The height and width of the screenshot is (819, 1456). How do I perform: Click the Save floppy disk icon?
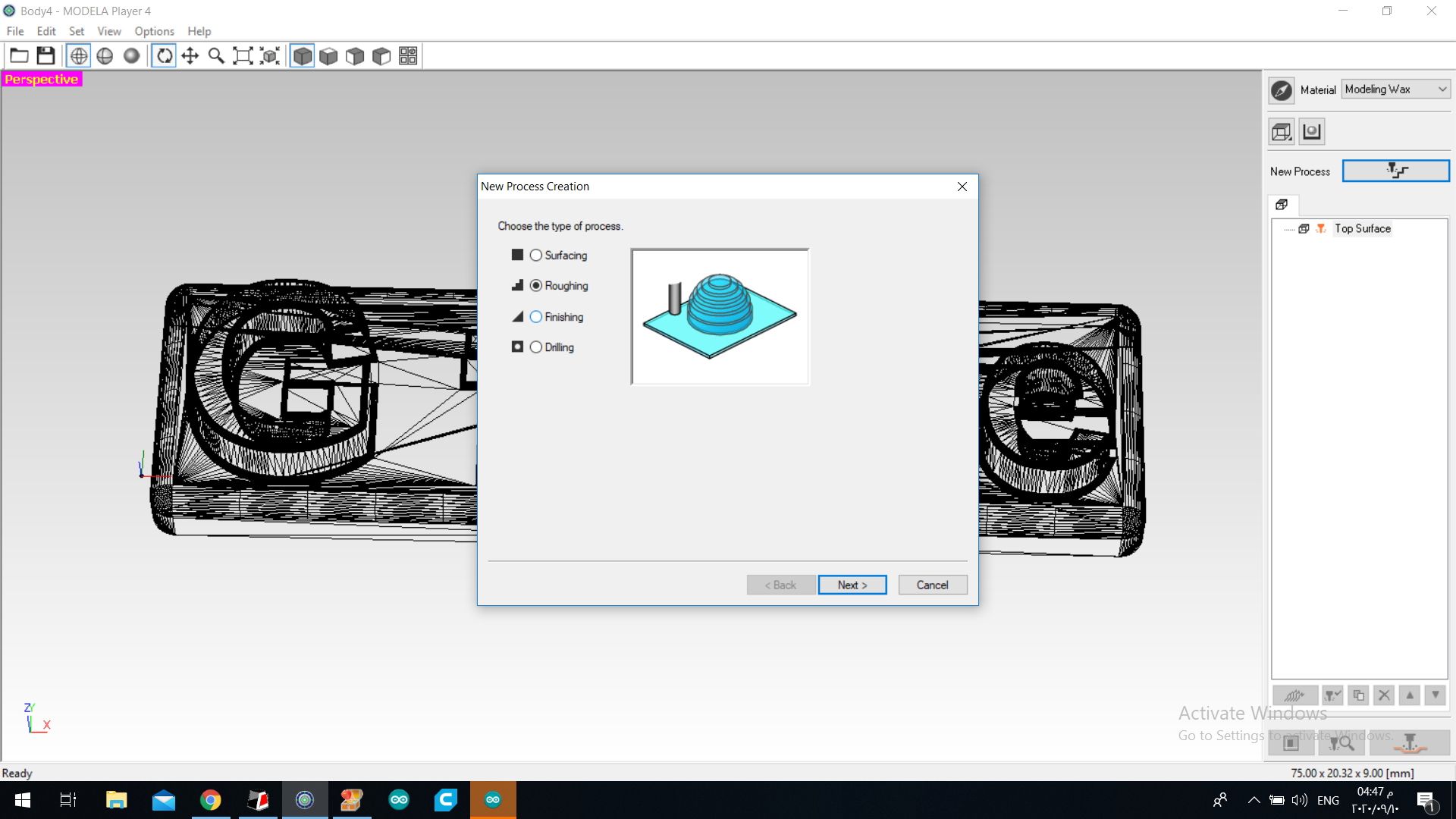click(x=45, y=55)
